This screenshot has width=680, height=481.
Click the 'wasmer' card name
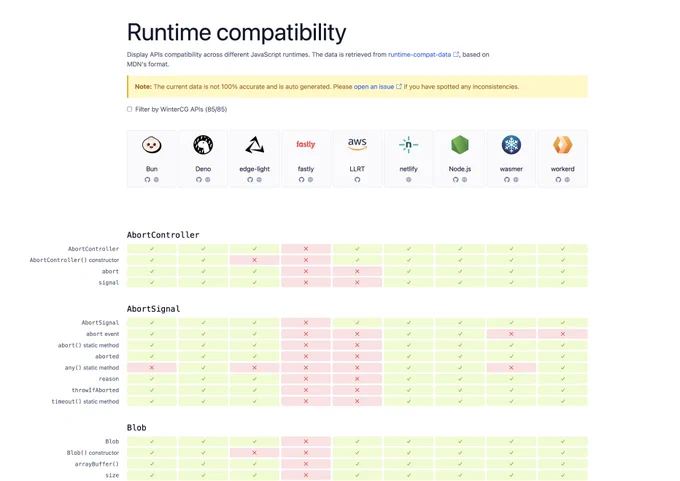click(x=511, y=169)
